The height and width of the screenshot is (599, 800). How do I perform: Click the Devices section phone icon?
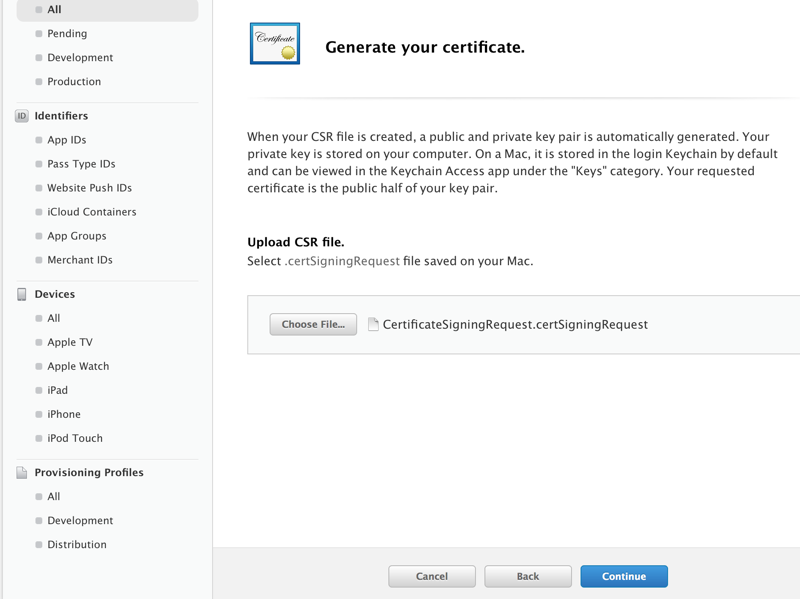pyautogui.click(x=22, y=294)
